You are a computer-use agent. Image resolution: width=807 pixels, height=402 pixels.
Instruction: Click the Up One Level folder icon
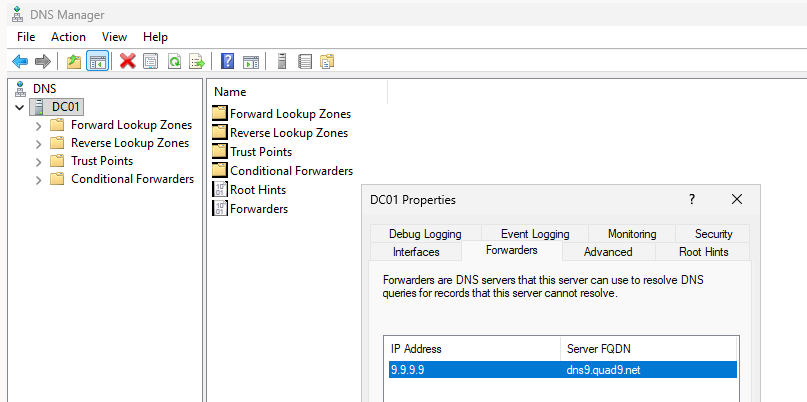tap(74, 62)
